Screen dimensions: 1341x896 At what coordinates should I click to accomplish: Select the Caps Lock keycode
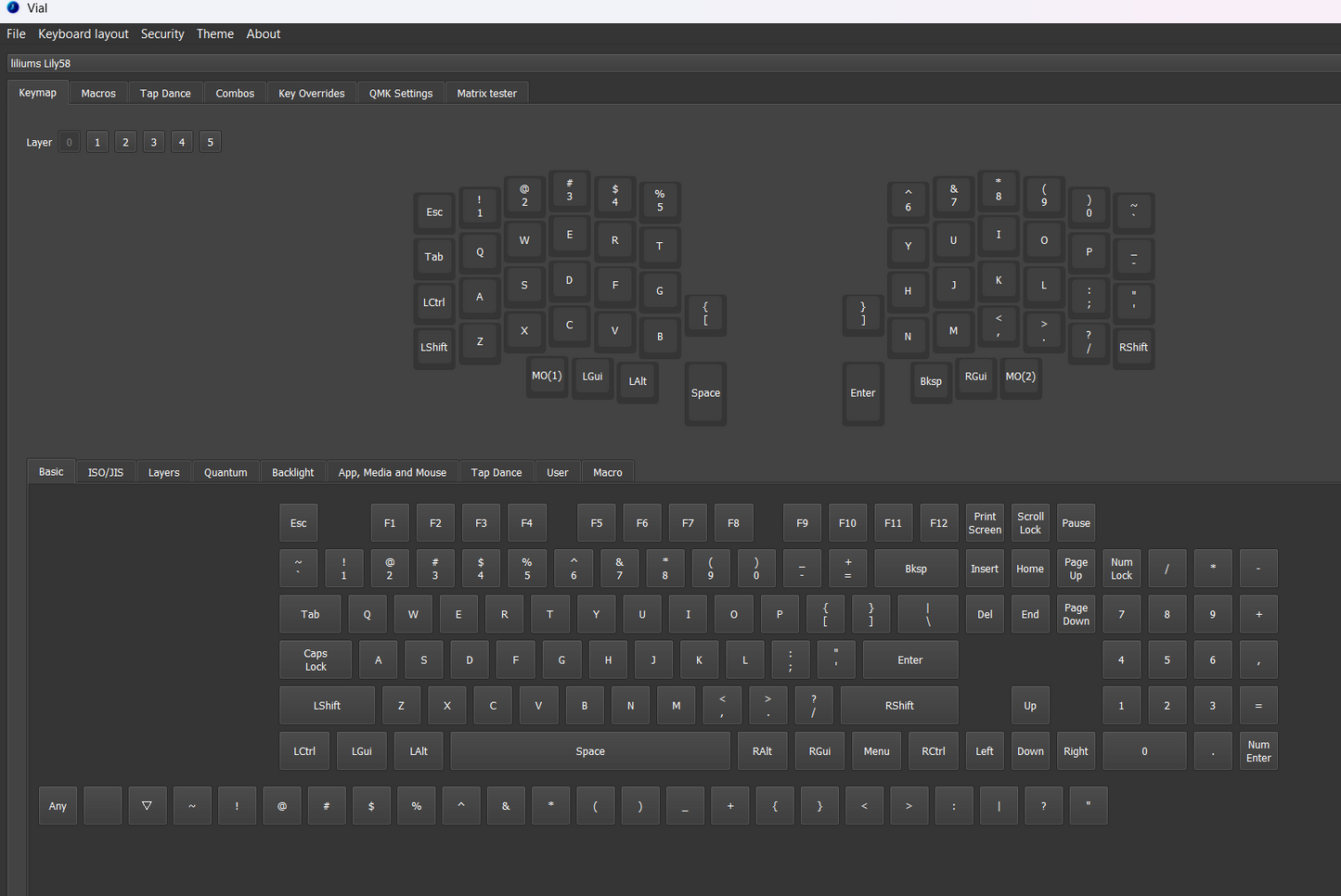315,659
